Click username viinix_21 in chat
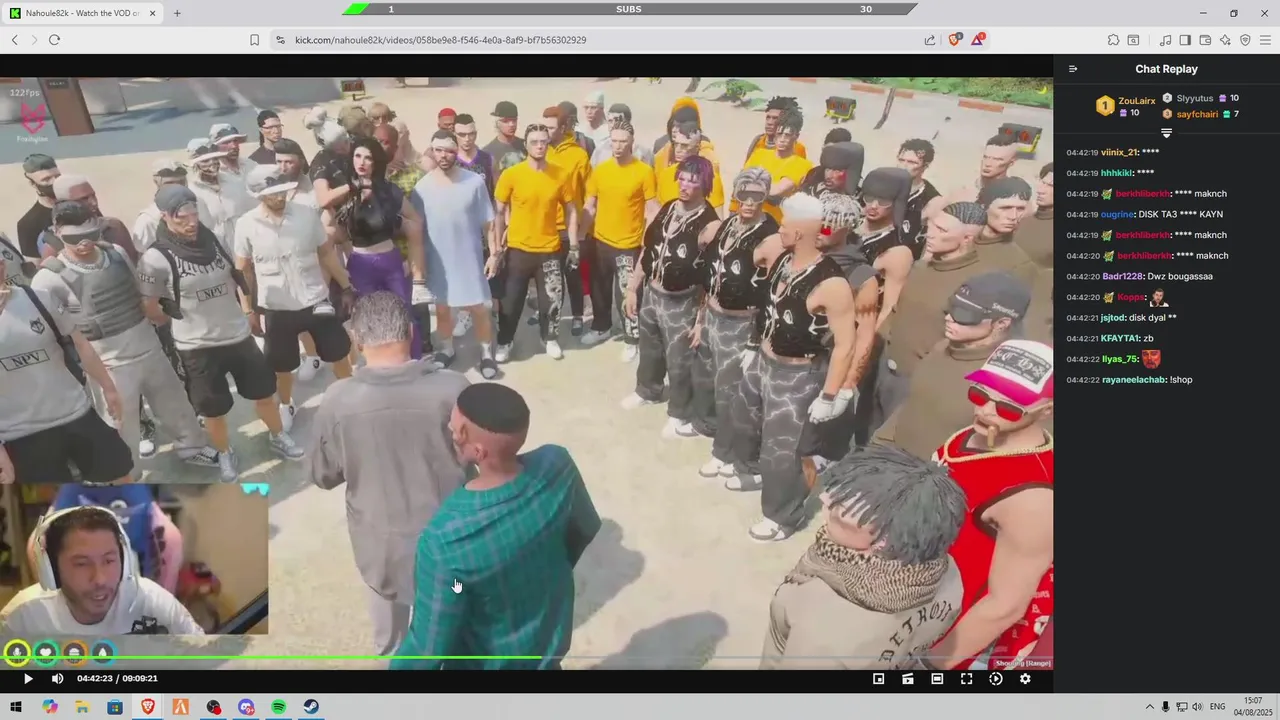Viewport: 1280px width, 720px height. click(1119, 152)
